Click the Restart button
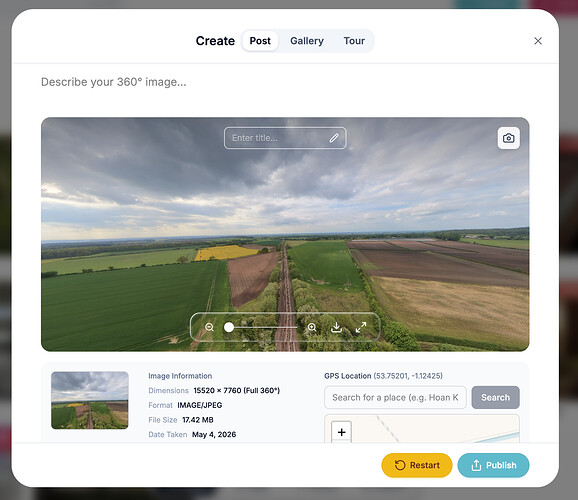578x500 pixels. click(417, 465)
